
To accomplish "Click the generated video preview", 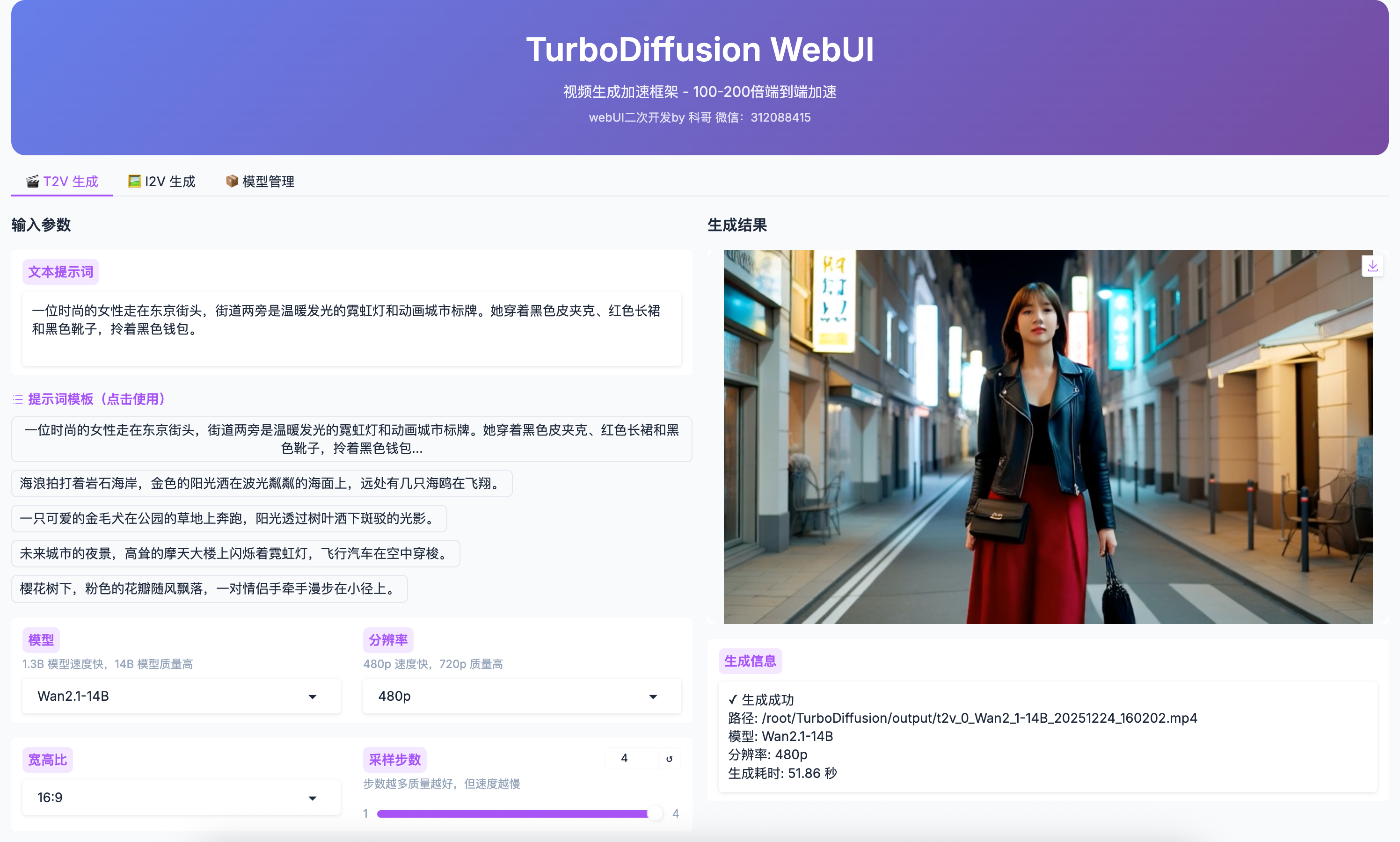I will [x=1047, y=436].
